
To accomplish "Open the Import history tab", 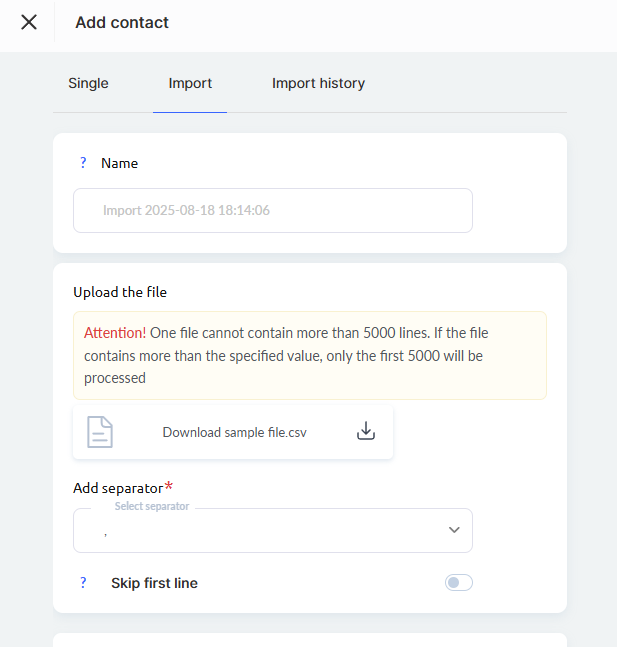I will (x=318, y=83).
